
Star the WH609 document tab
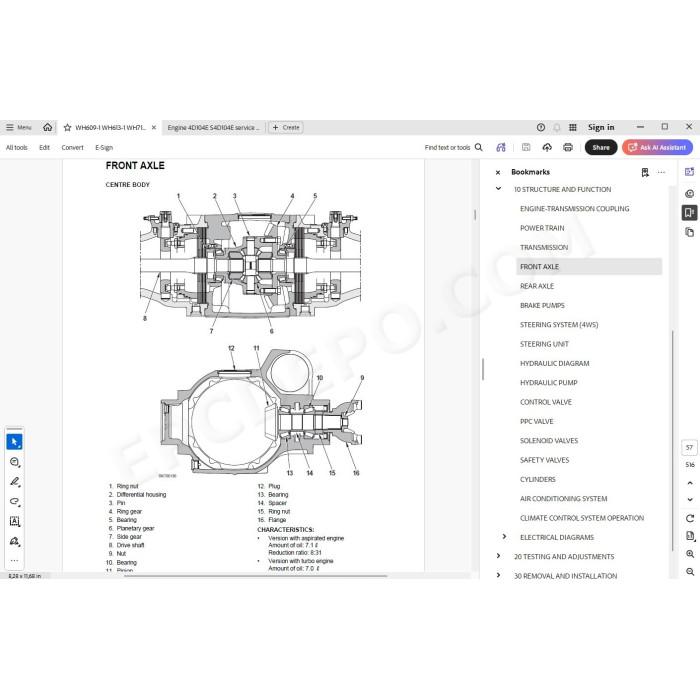pyautogui.click(x=67, y=128)
